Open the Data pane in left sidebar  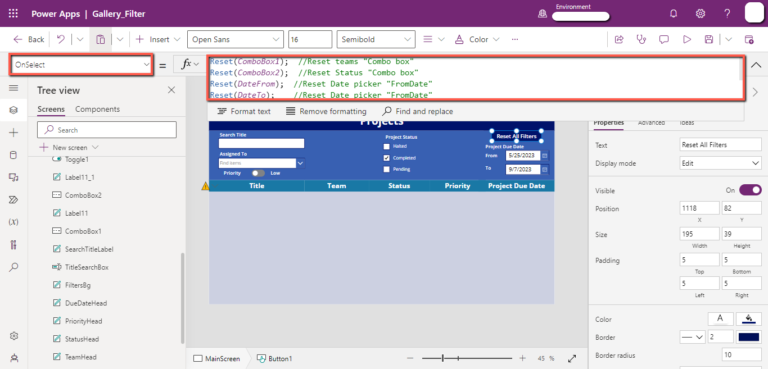(13, 155)
